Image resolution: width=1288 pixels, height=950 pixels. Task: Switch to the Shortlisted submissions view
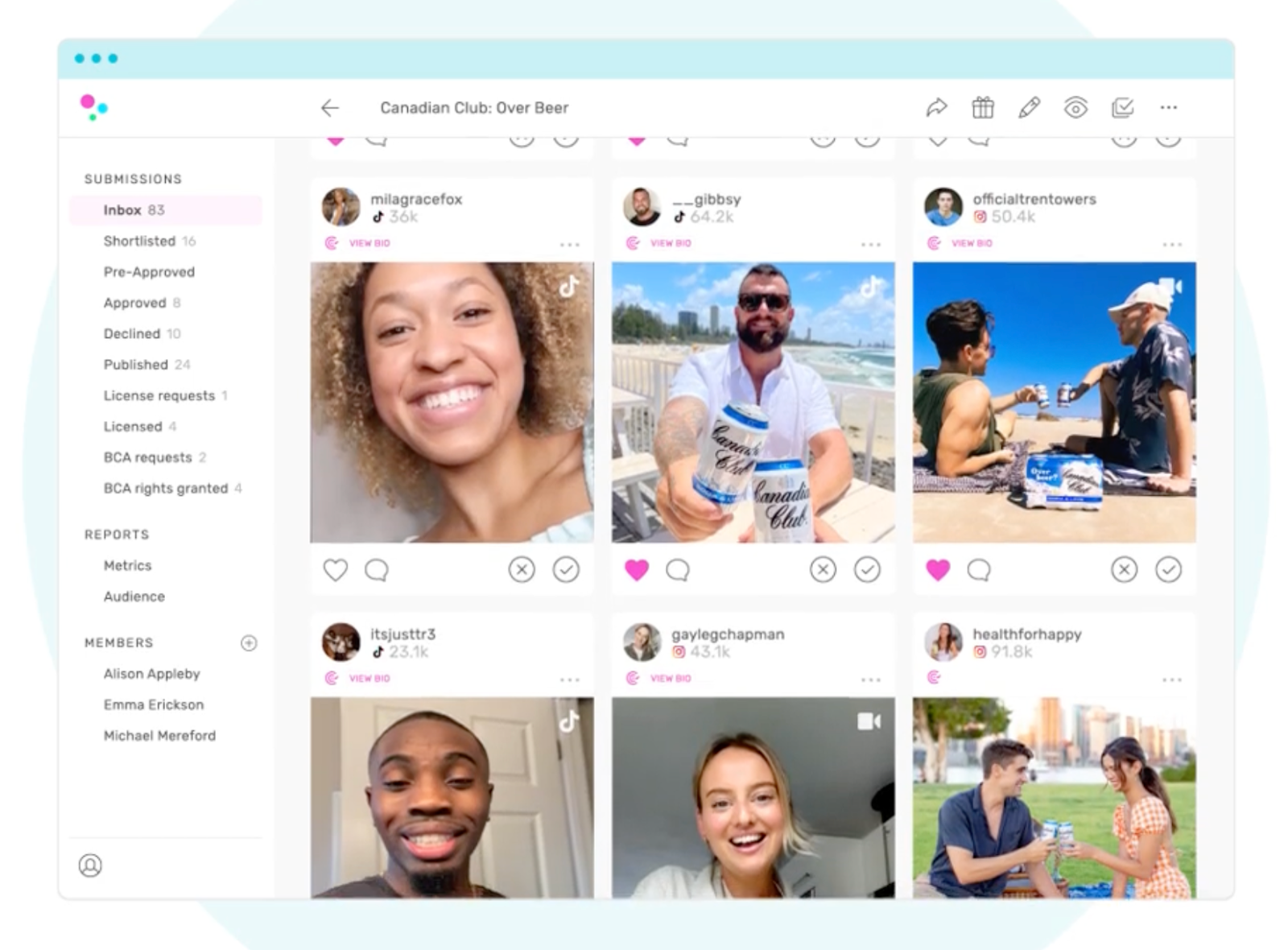[x=139, y=241]
